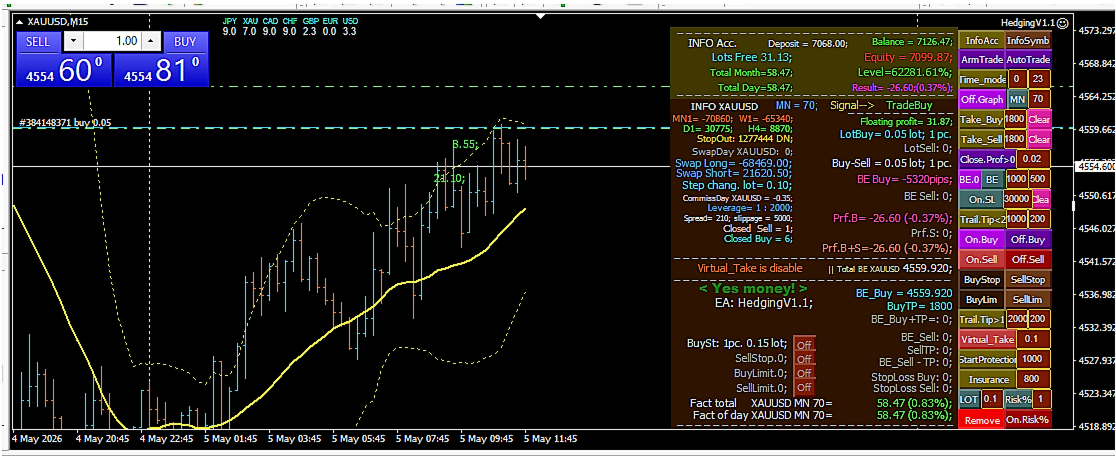Viewport: 1116px width, 456px height.
Task: Toggle the Time_mode button
Action: tap(982, 79)
